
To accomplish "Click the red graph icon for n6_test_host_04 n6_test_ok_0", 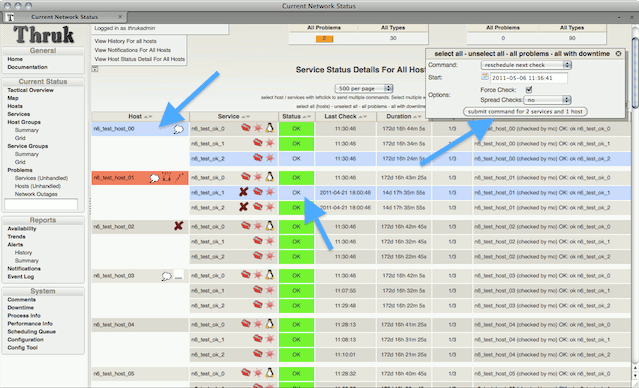I will [x=245, y=324].
